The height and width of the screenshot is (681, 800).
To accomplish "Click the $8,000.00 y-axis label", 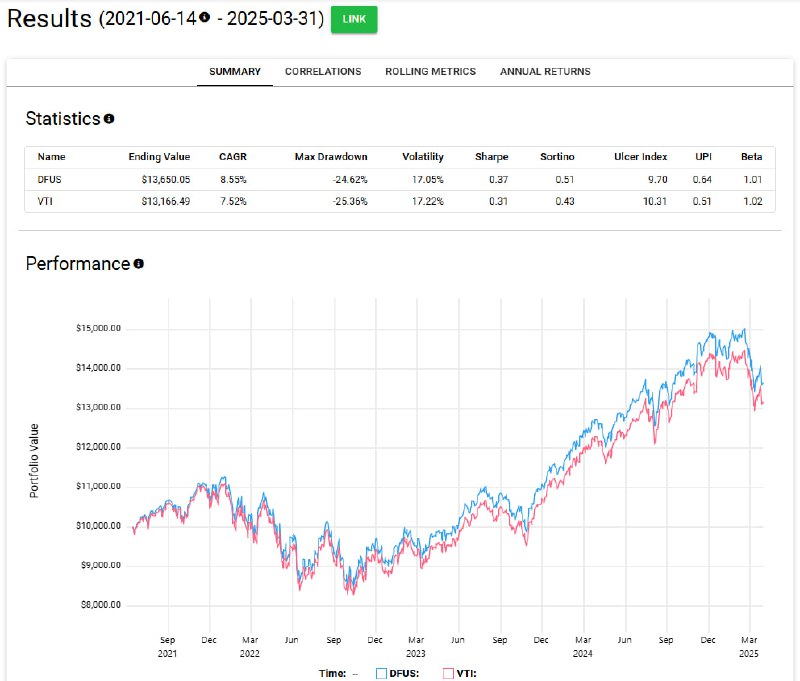I will [101, 605].
